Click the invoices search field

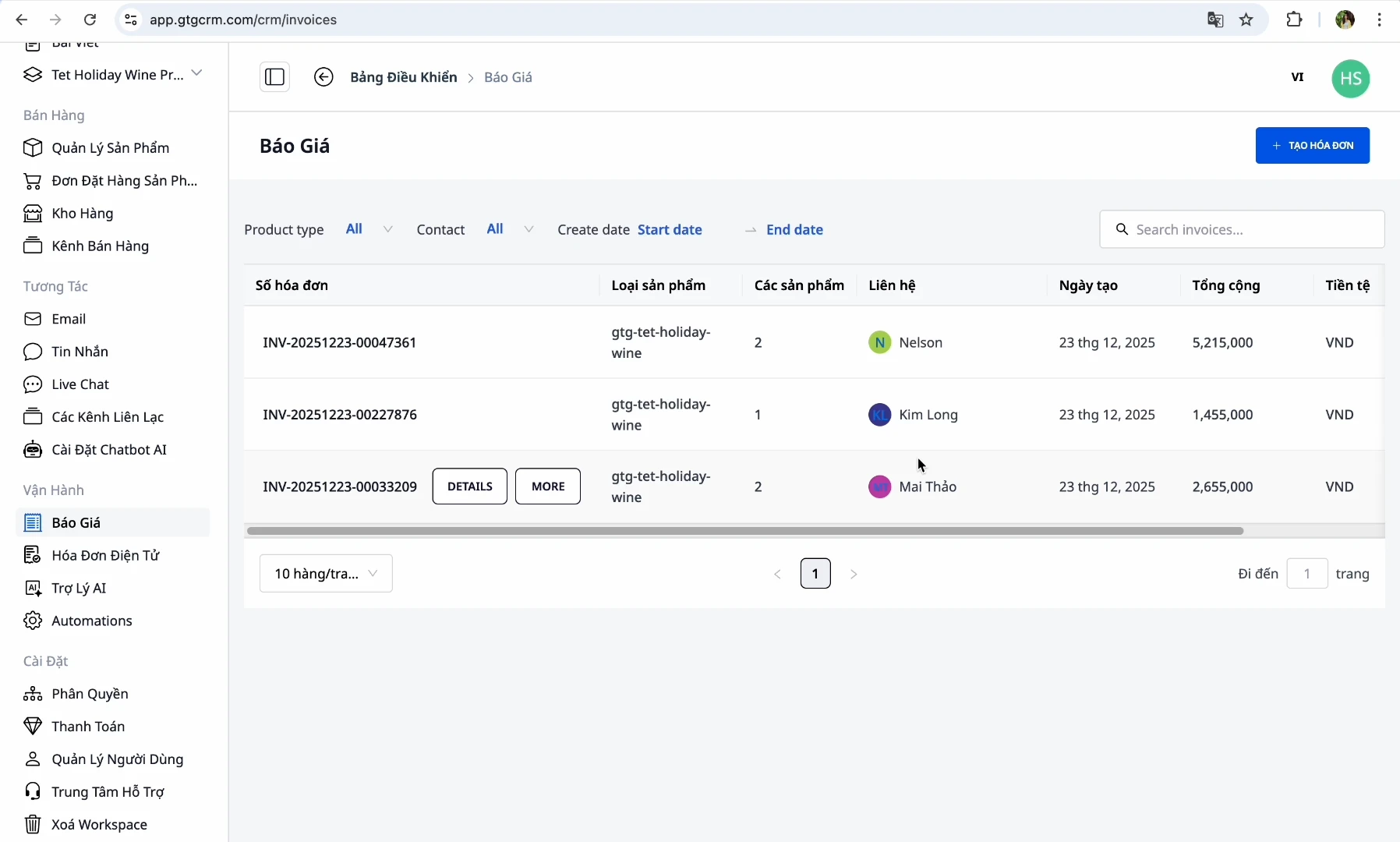pos(1243,229)
